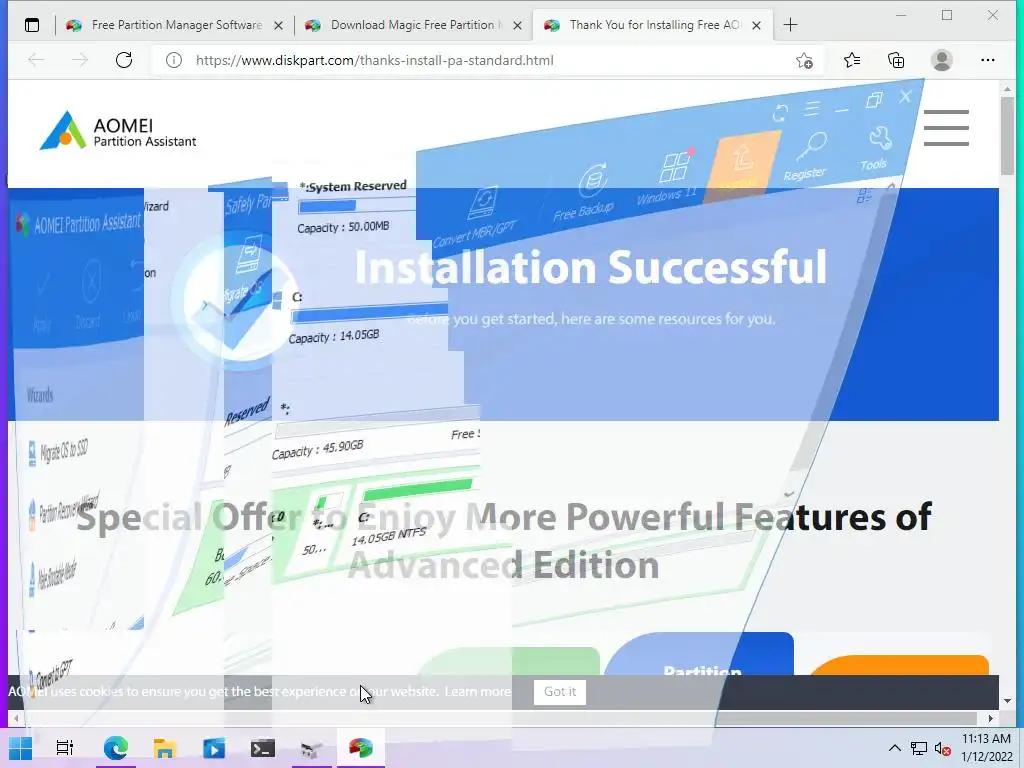Close the Thank You for Installing tab
The image size is (1024, 768).
(756, 25)
